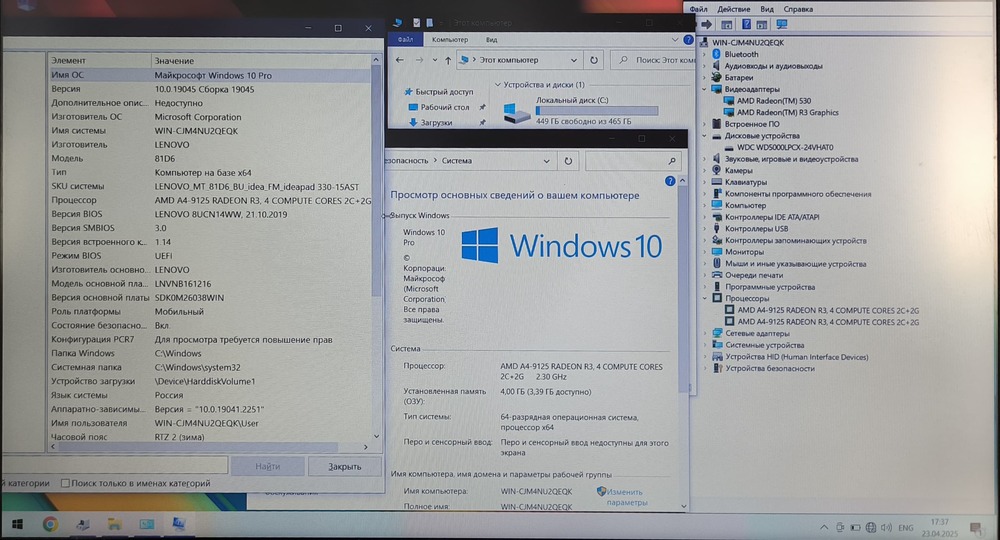The image size is (1000, 540).
Task: Click the Сетевые адаптеры network icon
Action: (x=717, y=333)
